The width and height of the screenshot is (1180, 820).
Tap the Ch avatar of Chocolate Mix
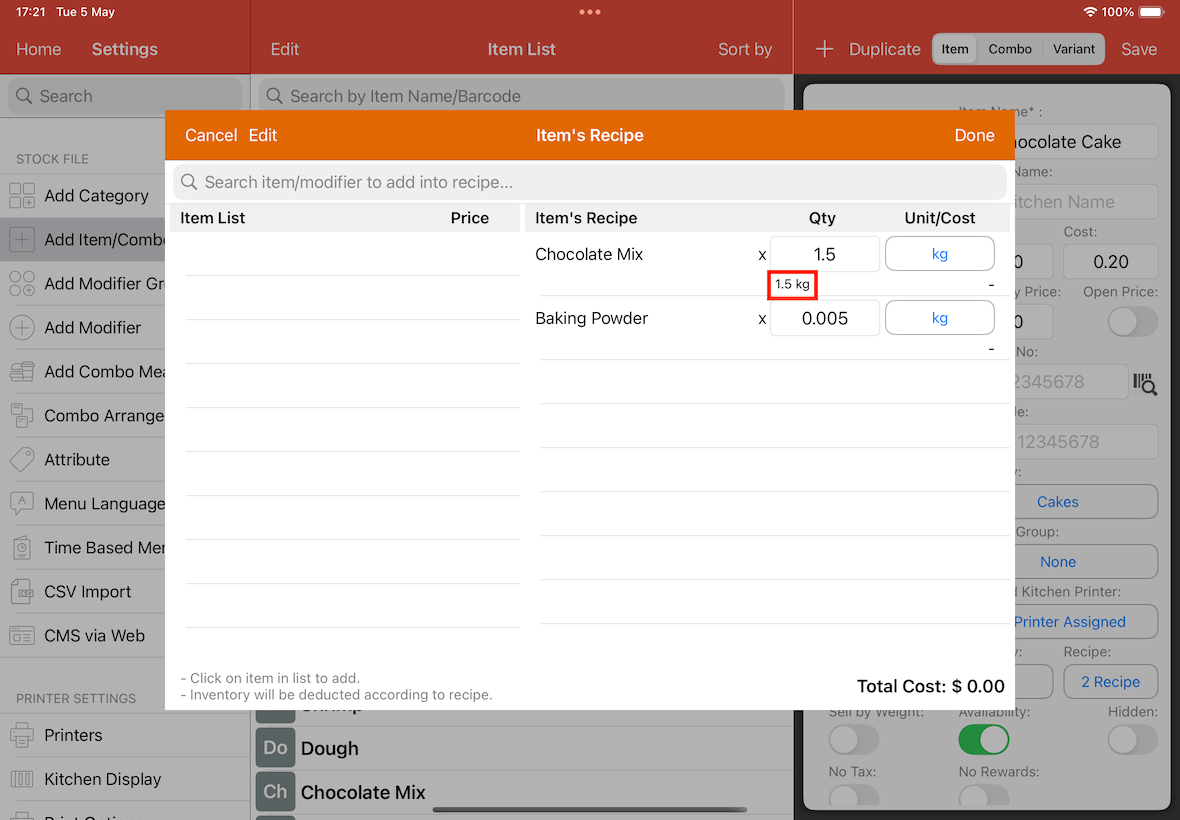point(275,792)
